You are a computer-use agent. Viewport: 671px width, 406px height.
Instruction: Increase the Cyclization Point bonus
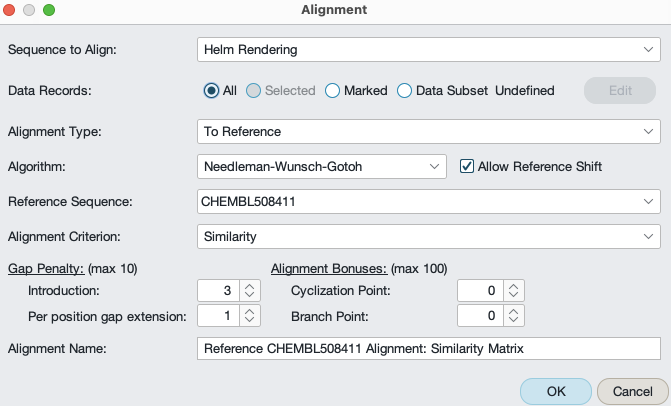pyautogui.click(x=514, y=286)
